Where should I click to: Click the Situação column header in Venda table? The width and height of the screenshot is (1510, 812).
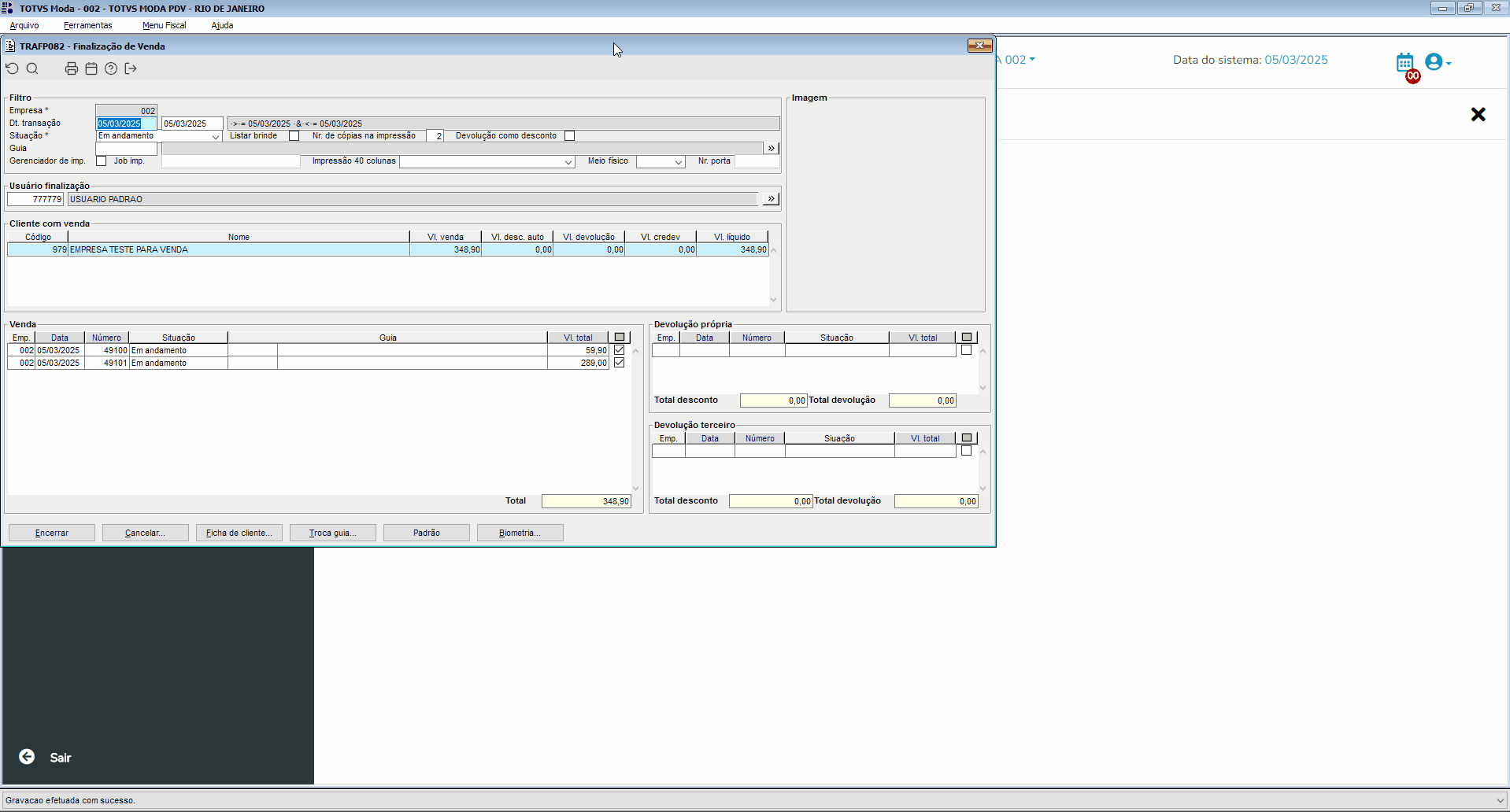(x=179, y=338)
